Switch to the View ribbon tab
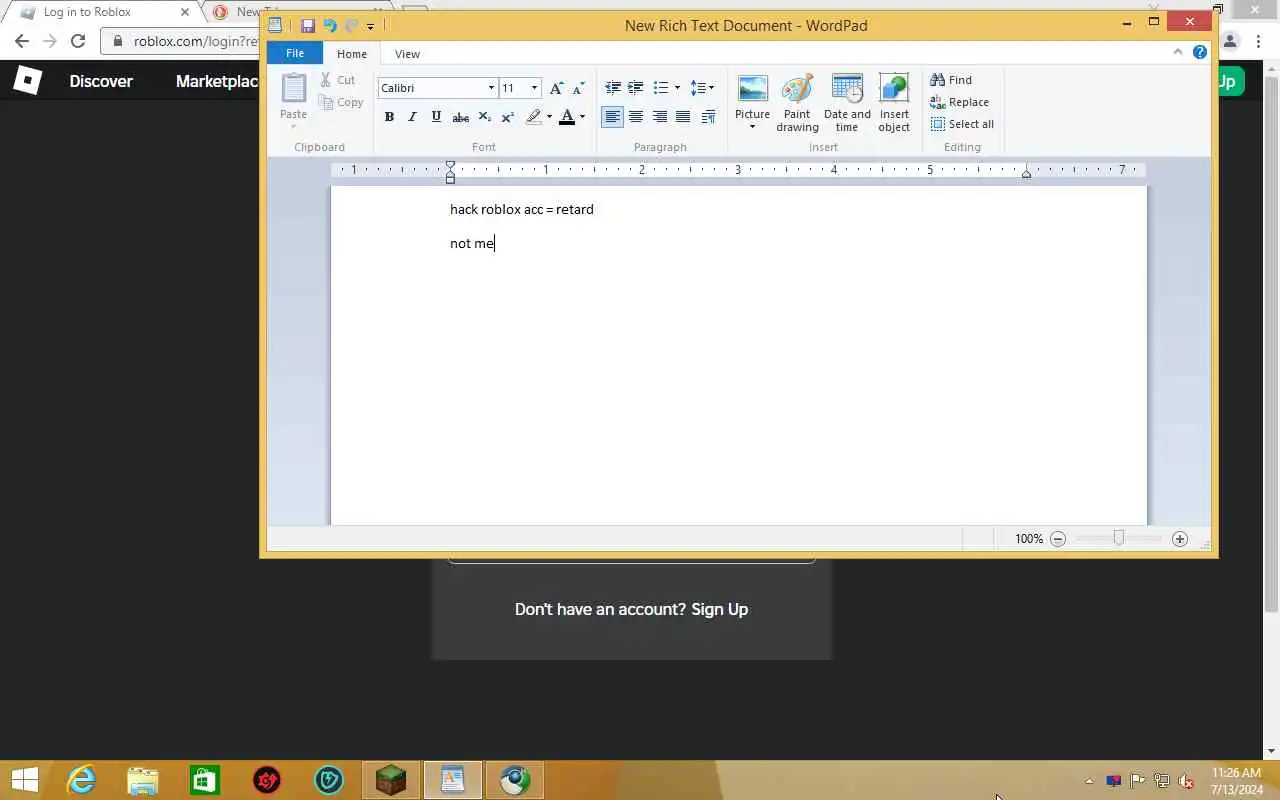The height and width of the screenshot is (800, 1280). pyautogui.click(x=407, y=54)
